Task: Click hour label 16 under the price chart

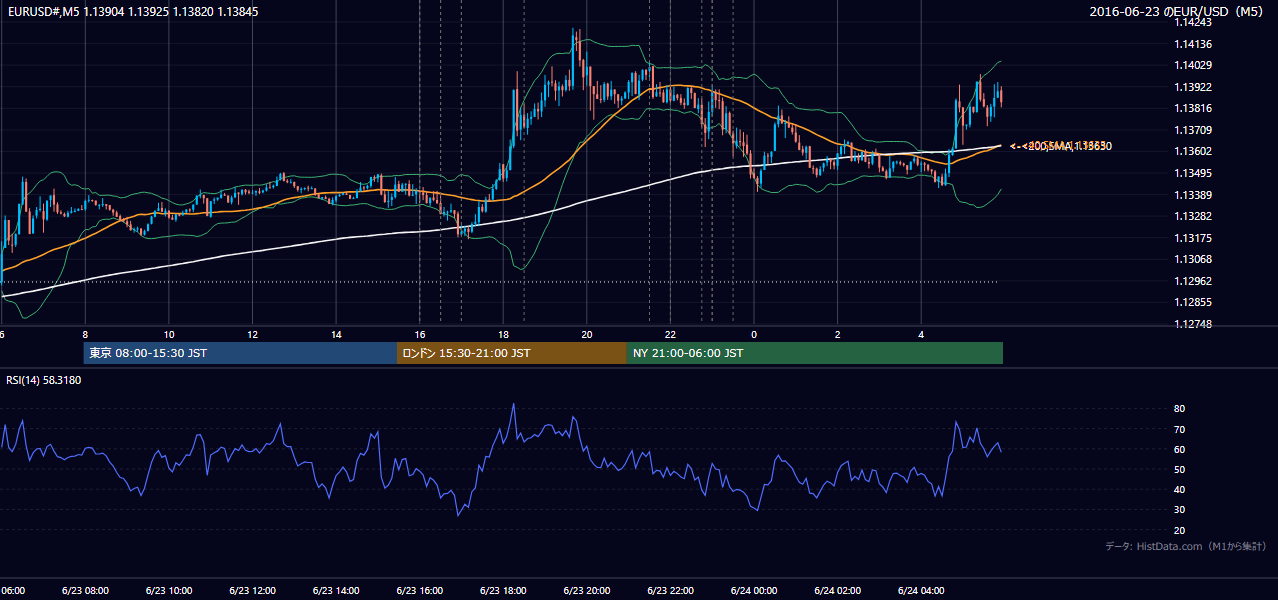Action: point(420,334)
